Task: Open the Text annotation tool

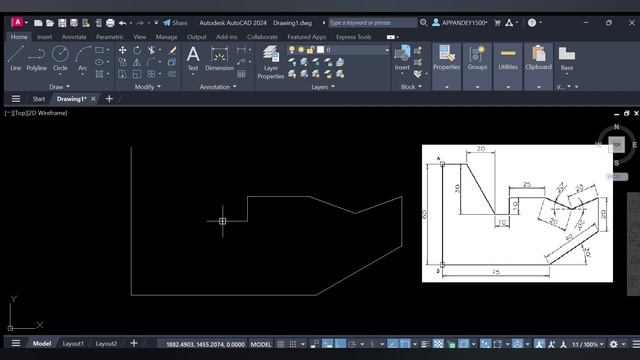Action: tap(193, 58)
